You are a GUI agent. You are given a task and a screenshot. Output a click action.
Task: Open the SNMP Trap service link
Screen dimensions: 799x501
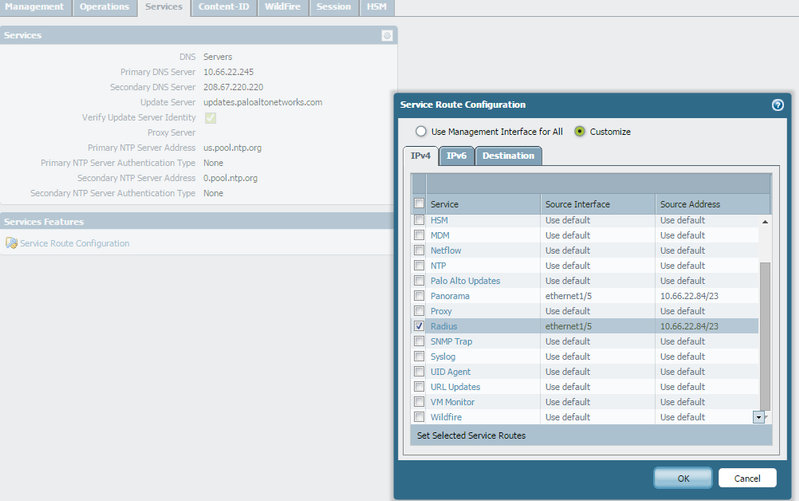click(x=452, y=341)
